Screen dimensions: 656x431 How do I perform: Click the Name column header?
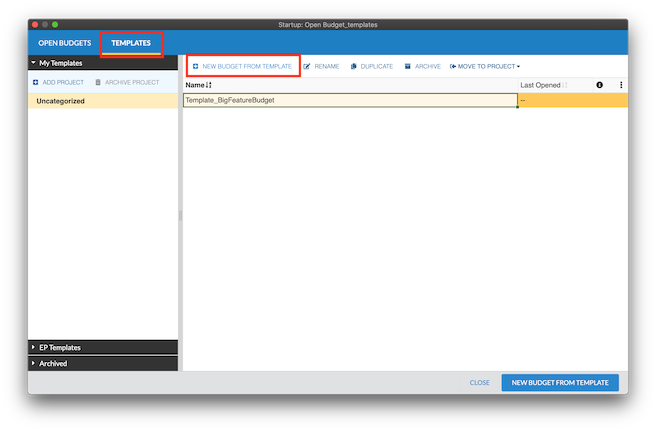coord(351,85)
